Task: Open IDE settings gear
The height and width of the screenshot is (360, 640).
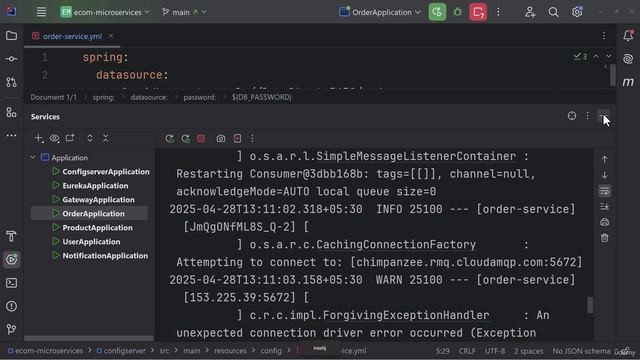Action: (577, 12)
